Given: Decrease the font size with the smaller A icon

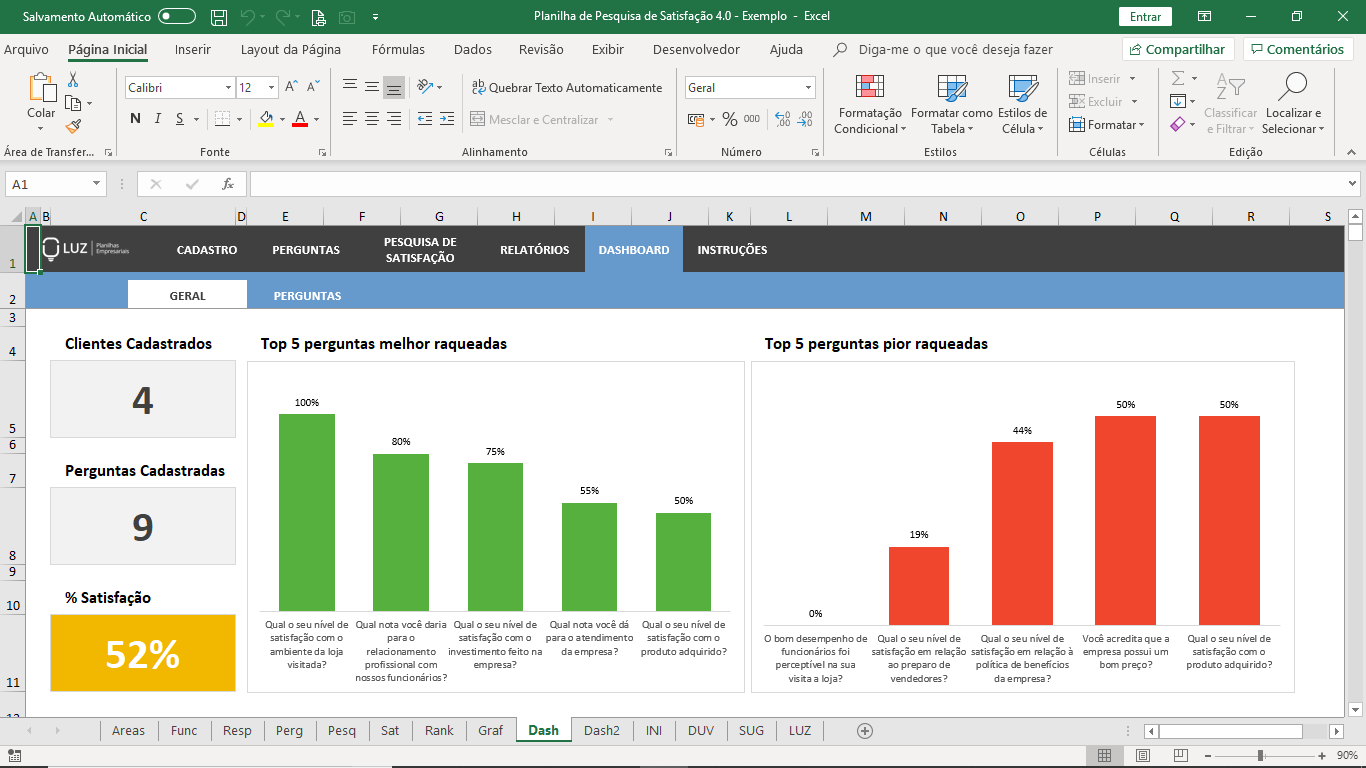Looking at the screenshot, I should click(x=313, y=88).
